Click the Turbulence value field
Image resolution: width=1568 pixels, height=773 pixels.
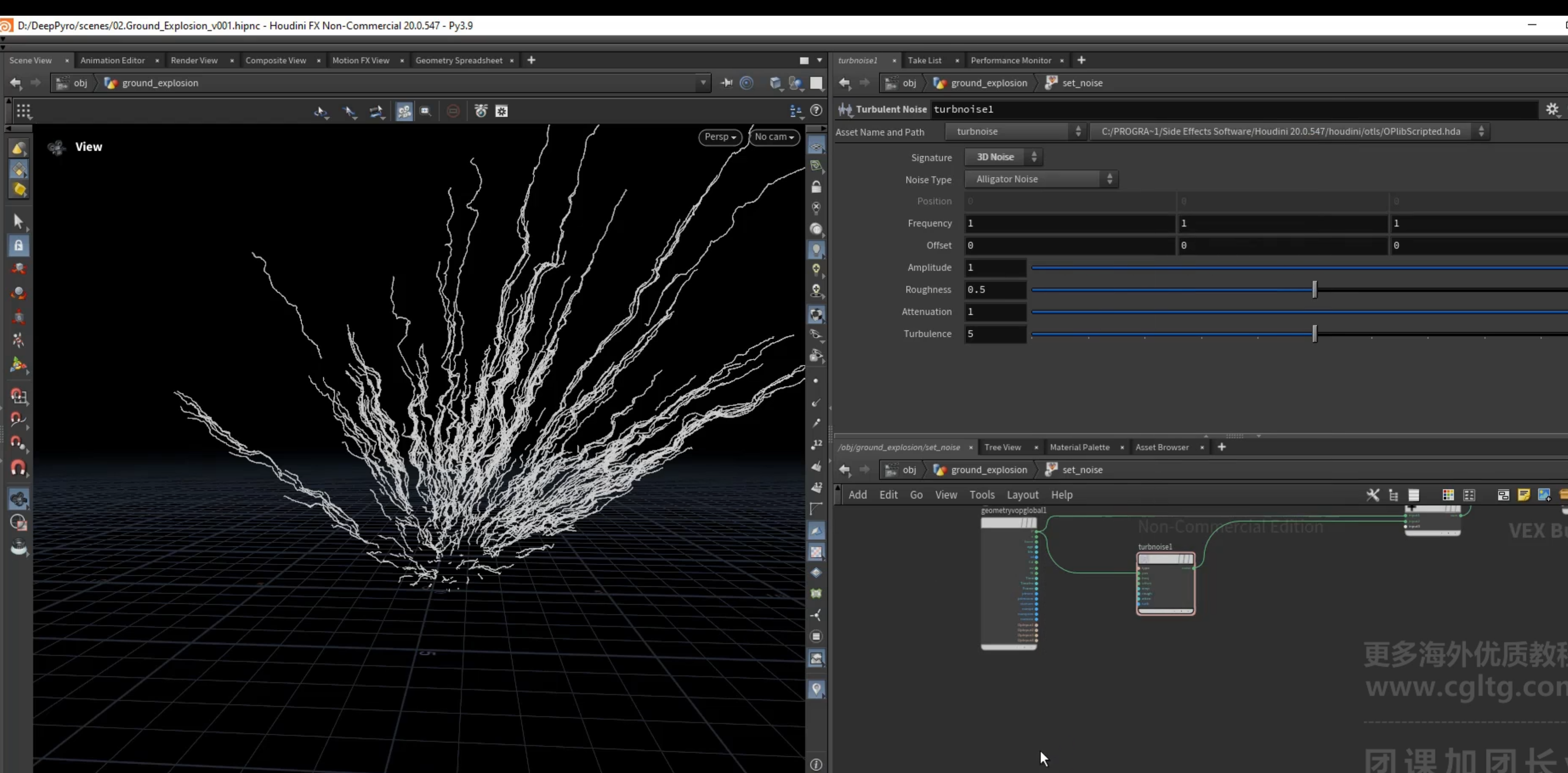pos(995,334)
